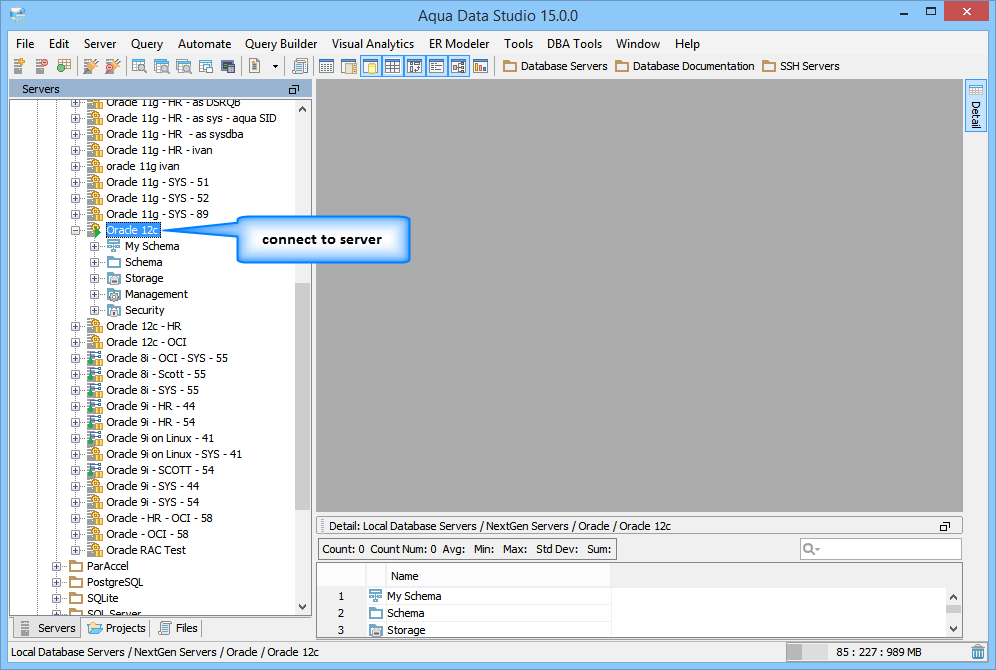Switch to the Projects tab

(117, 628)
